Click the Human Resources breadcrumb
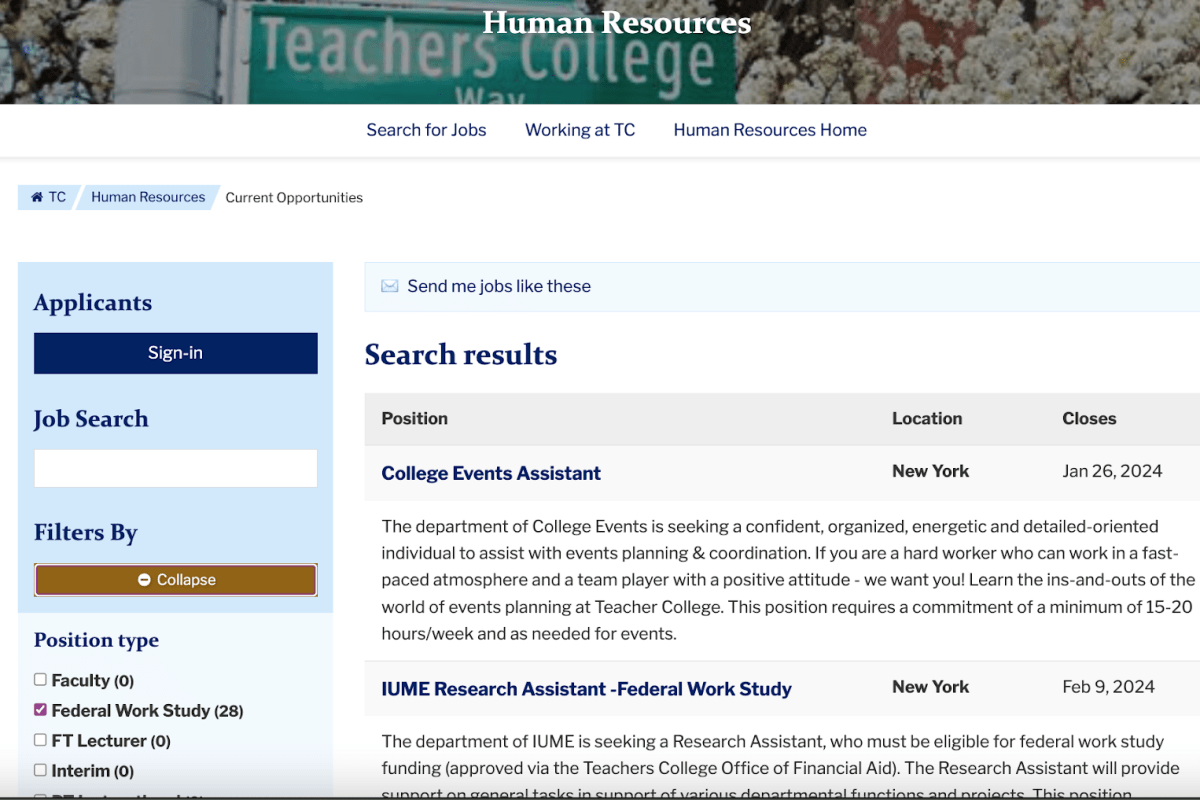This screenshot has height=800, width=1200. (148, 197)
